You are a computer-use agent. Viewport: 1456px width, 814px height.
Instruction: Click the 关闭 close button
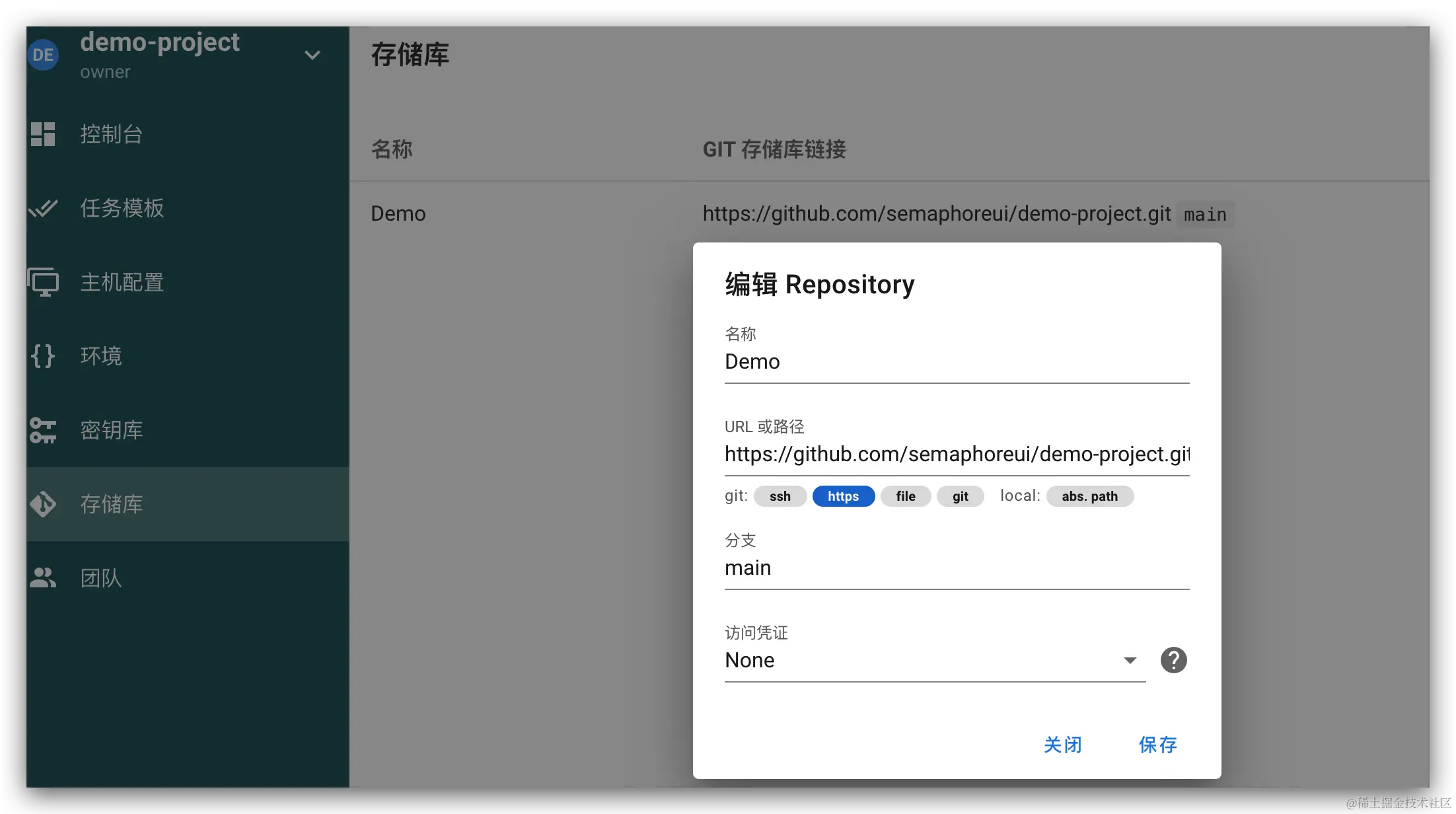1062,745
